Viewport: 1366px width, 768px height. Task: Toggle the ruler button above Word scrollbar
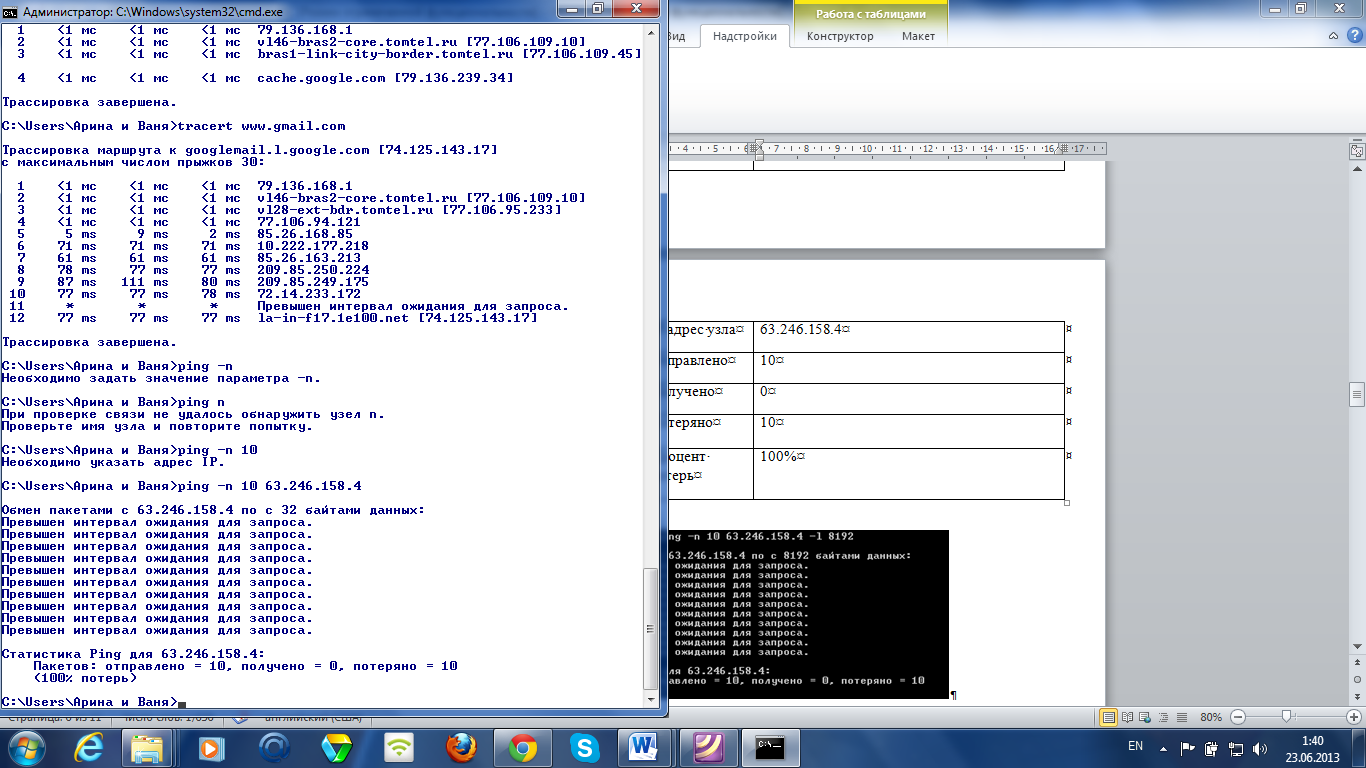coord(1357,151)
